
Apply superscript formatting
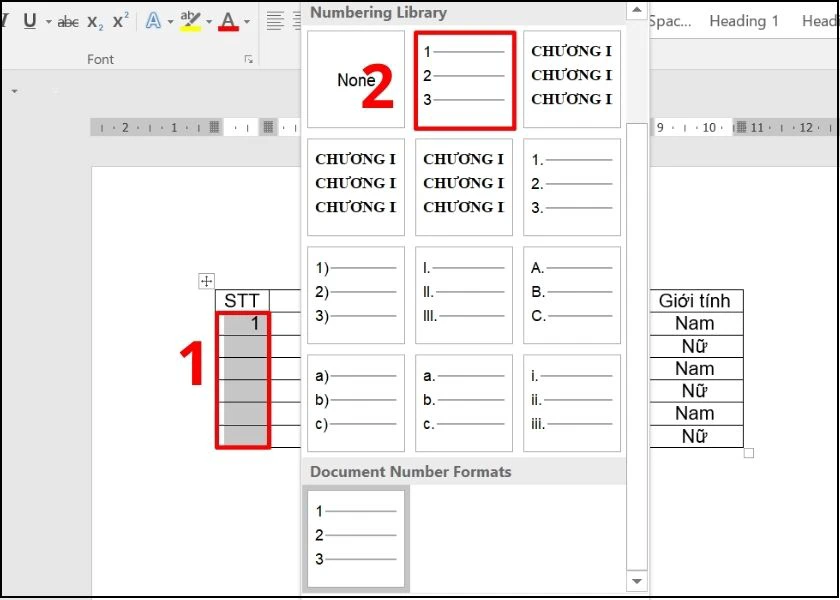click(x=121, y=21)
